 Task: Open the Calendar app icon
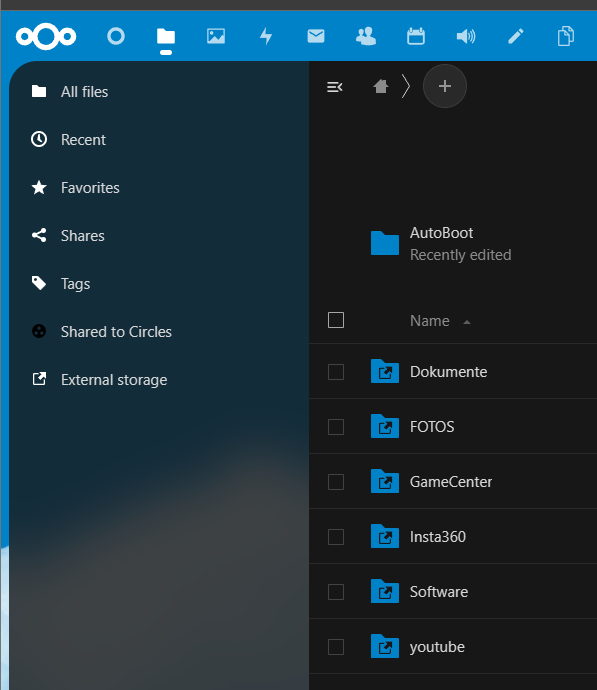416,36
